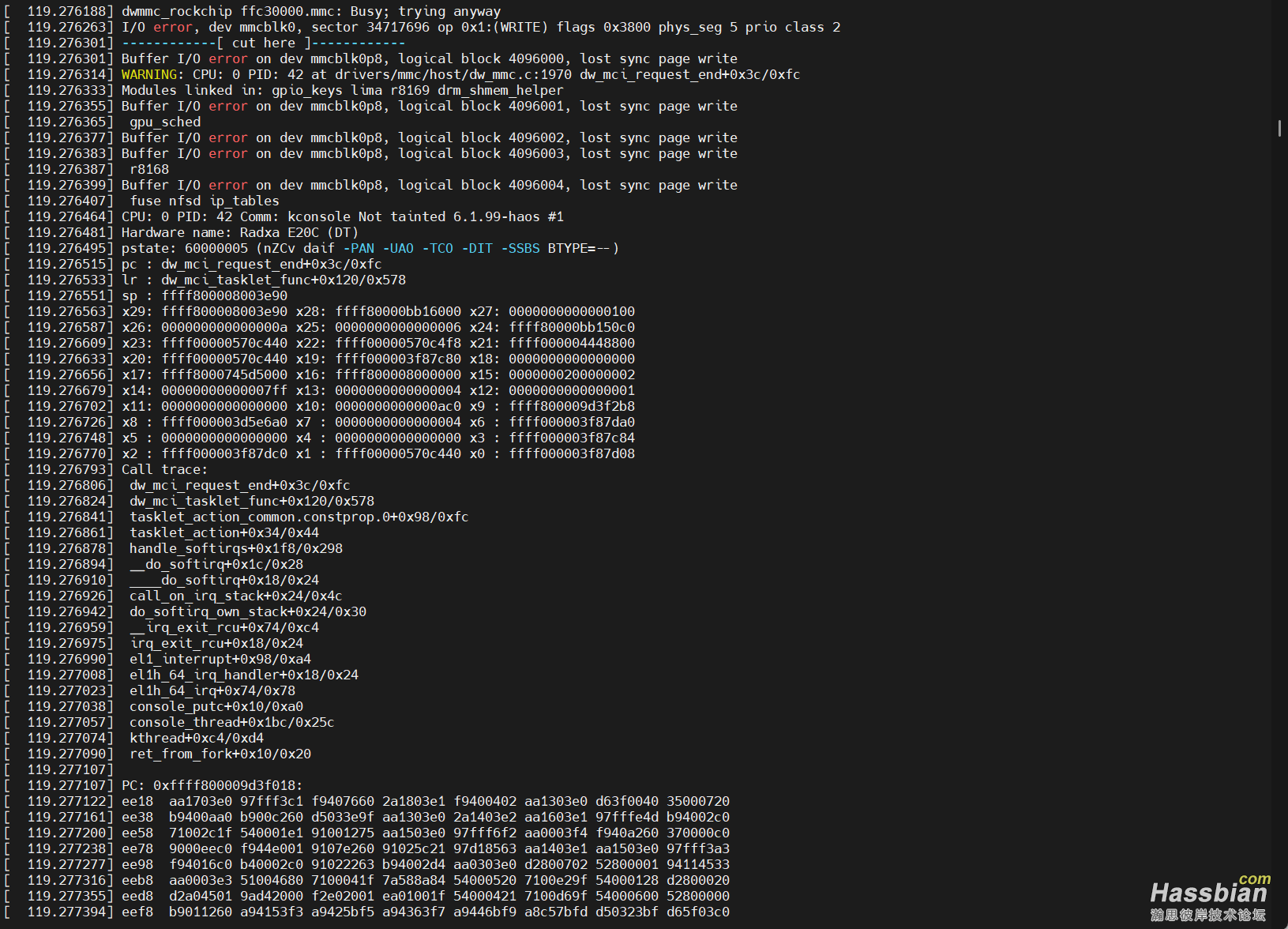Click the 'pstate: 60000005' line
Image resolution: width=1288 pixels, height=929 pixels.
point(370,248)
